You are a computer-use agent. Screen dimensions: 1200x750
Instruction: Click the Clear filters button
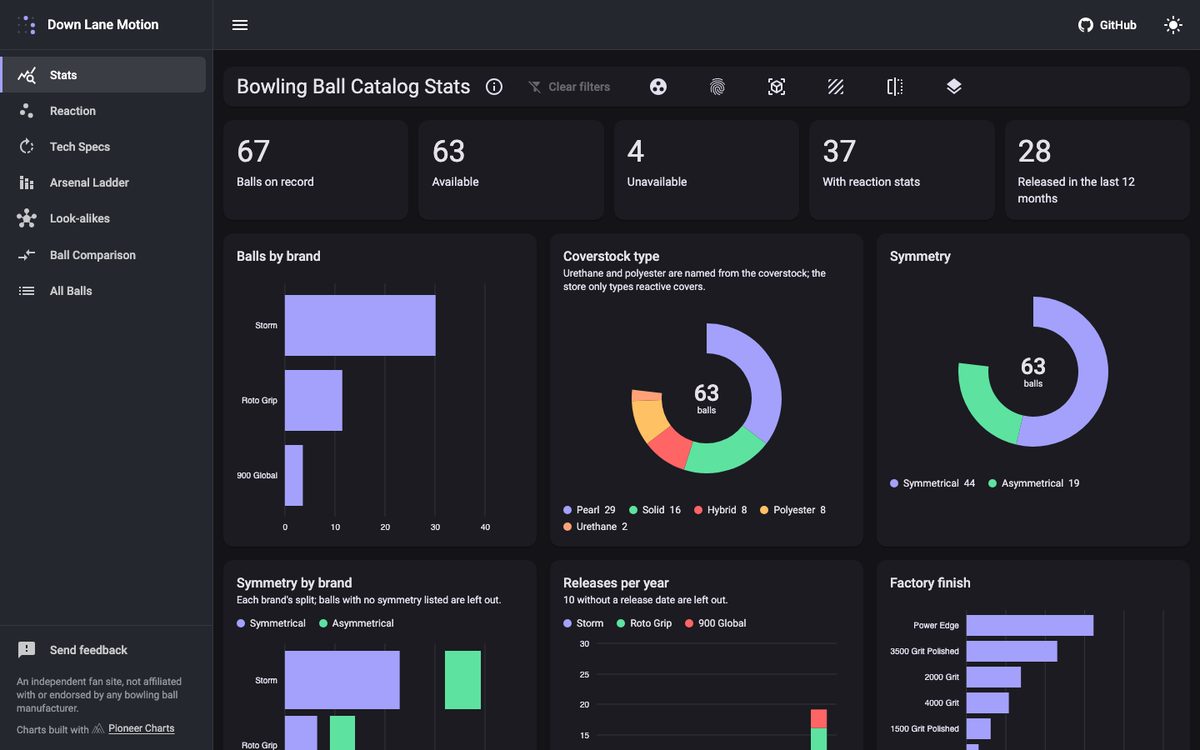[x=569, y=87]
